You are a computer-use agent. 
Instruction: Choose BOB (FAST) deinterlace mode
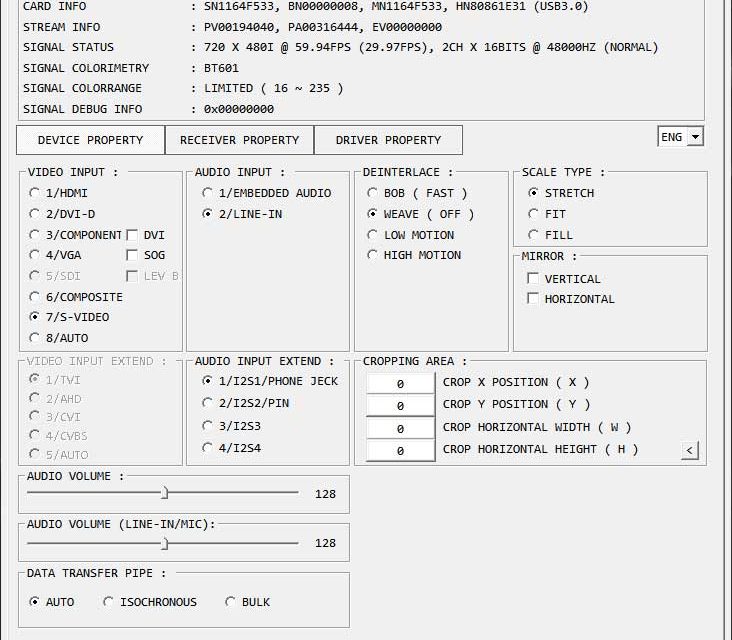coord(373,193)
